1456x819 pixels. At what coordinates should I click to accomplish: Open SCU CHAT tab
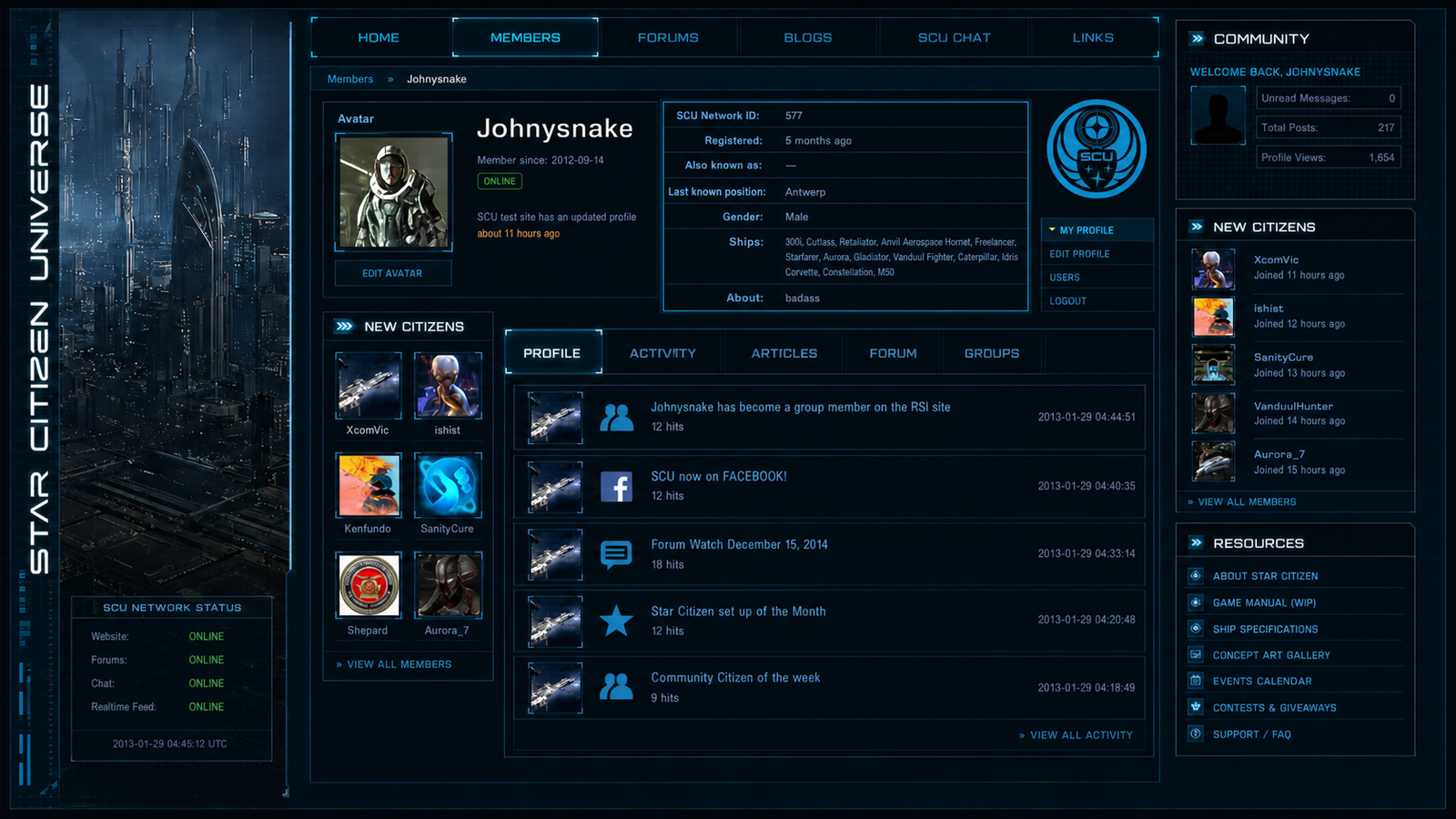point(954,37)
